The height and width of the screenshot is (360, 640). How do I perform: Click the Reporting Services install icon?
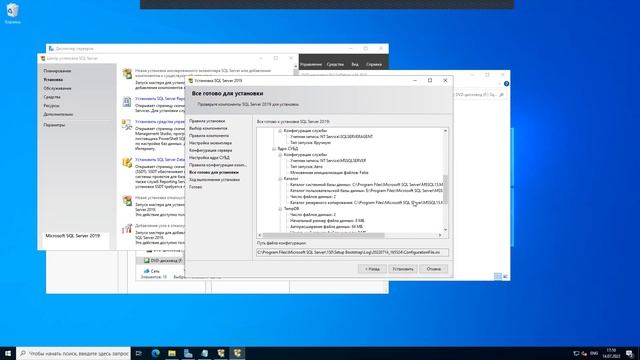(x=127, y=101)
